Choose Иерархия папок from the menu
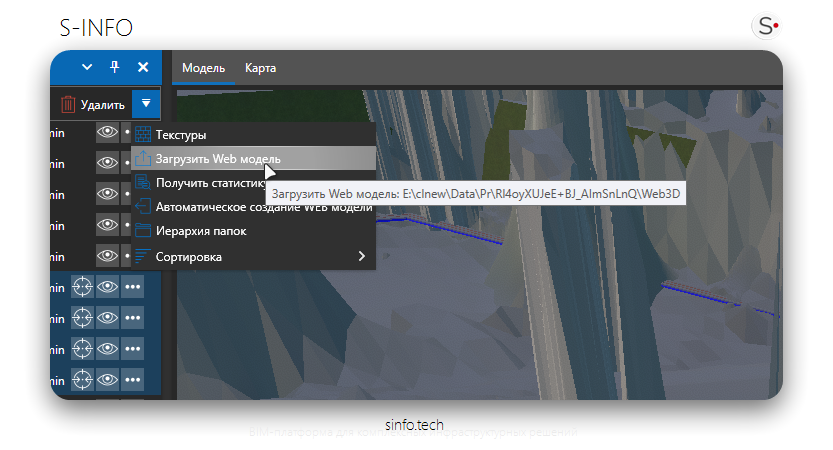This screenshot has width=833, height=450. point(200,231)
